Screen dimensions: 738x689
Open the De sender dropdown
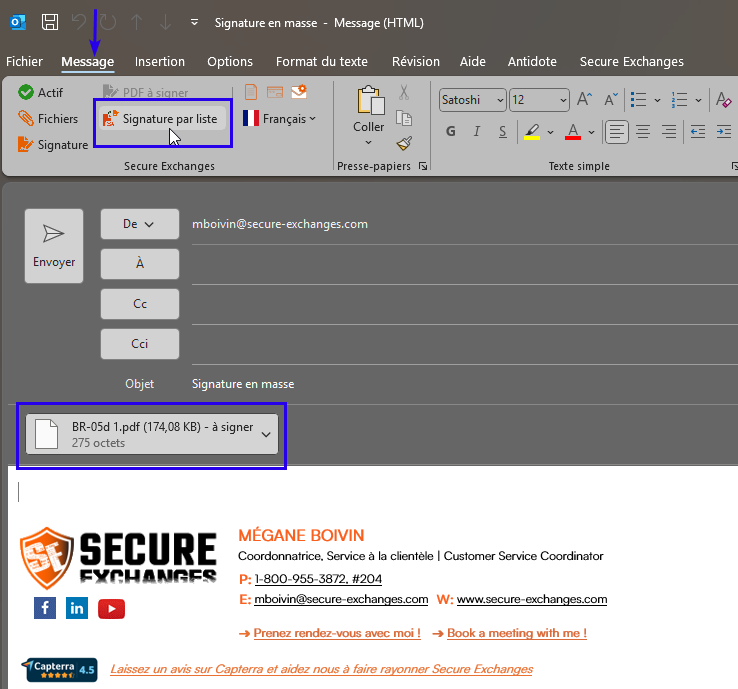click(140, 224)
